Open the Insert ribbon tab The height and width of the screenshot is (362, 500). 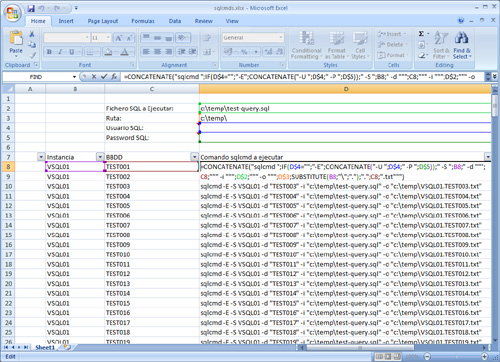(x=66, y=21)
